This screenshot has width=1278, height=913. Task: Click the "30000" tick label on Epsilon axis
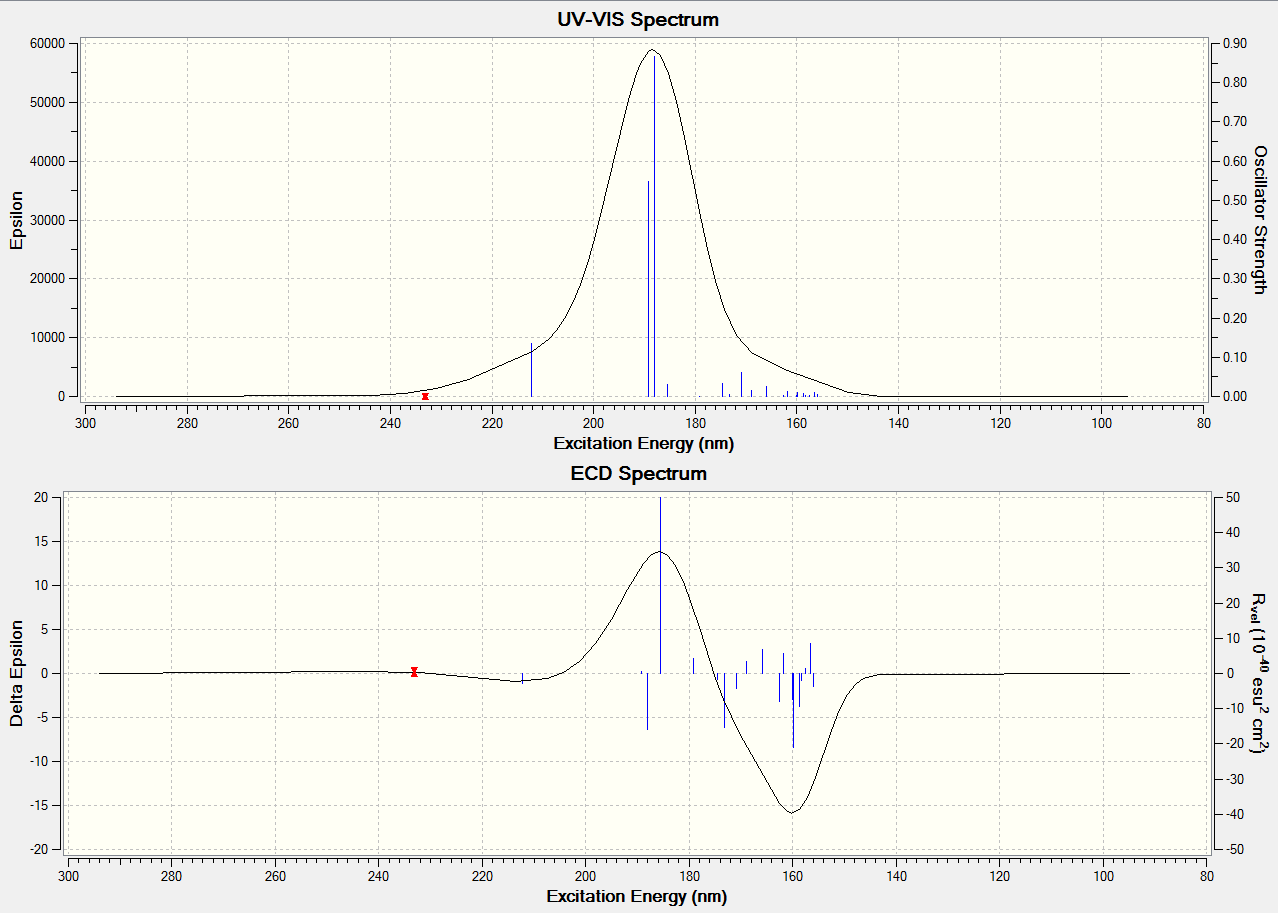(x=47, y=220)
